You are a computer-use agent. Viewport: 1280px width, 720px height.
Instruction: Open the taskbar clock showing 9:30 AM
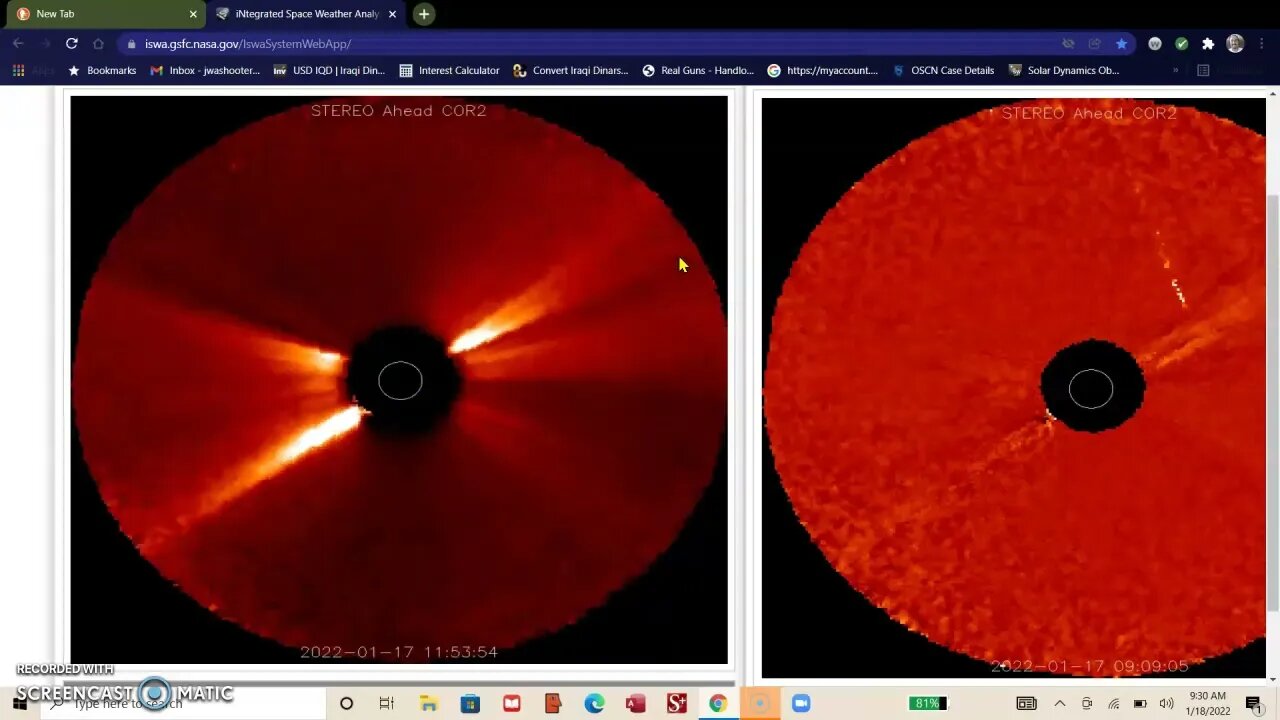[1208, 704]
